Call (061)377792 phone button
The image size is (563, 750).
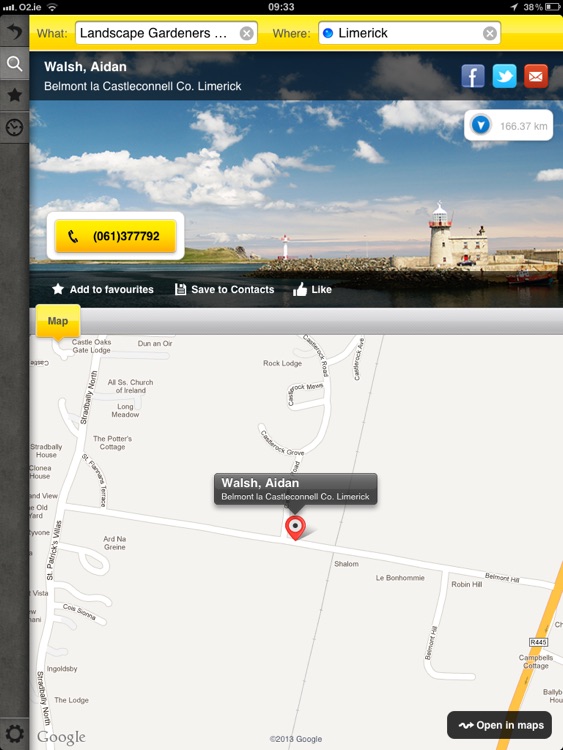pos(115,236)
